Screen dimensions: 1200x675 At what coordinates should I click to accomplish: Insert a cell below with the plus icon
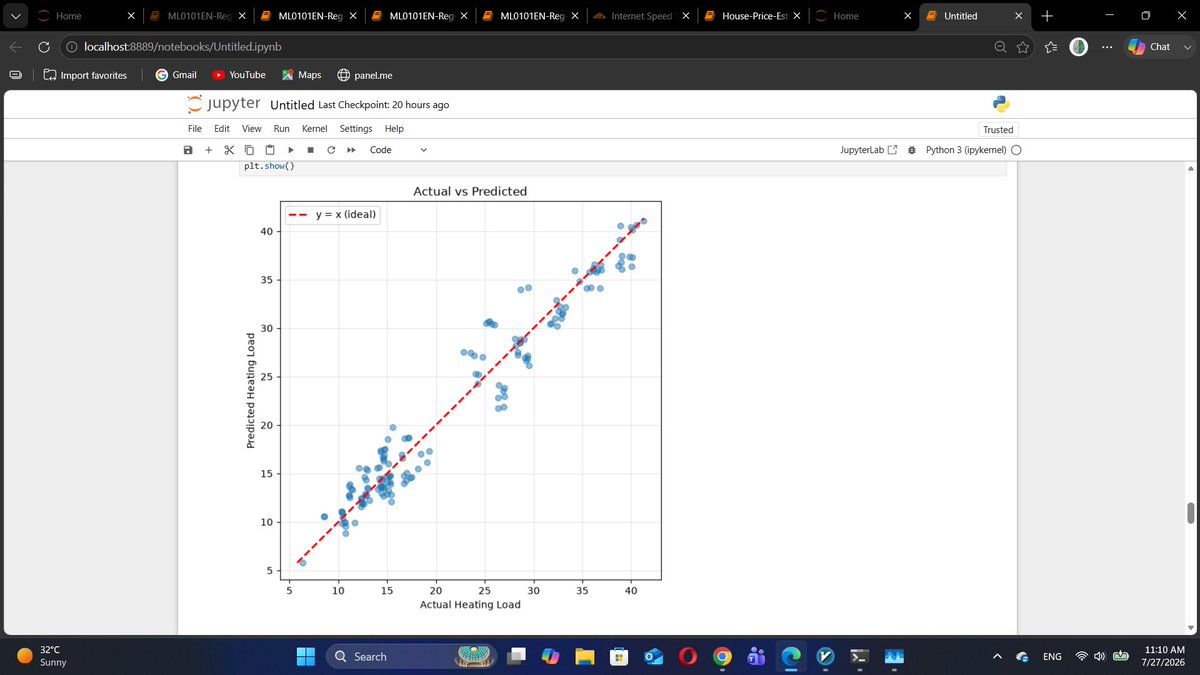(208, 150)
